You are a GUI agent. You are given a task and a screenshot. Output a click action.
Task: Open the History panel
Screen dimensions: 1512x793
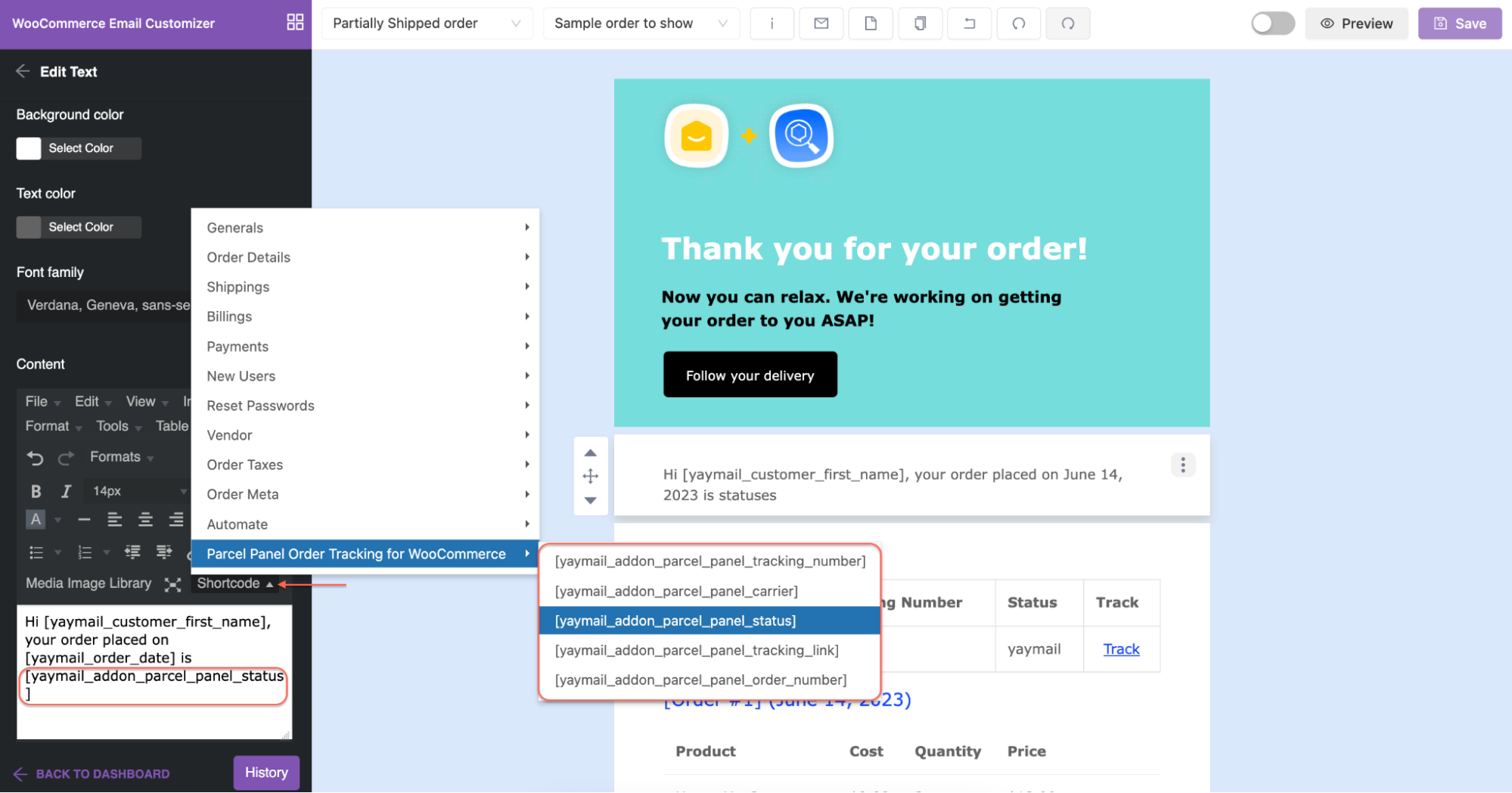(x=266, y=773)
